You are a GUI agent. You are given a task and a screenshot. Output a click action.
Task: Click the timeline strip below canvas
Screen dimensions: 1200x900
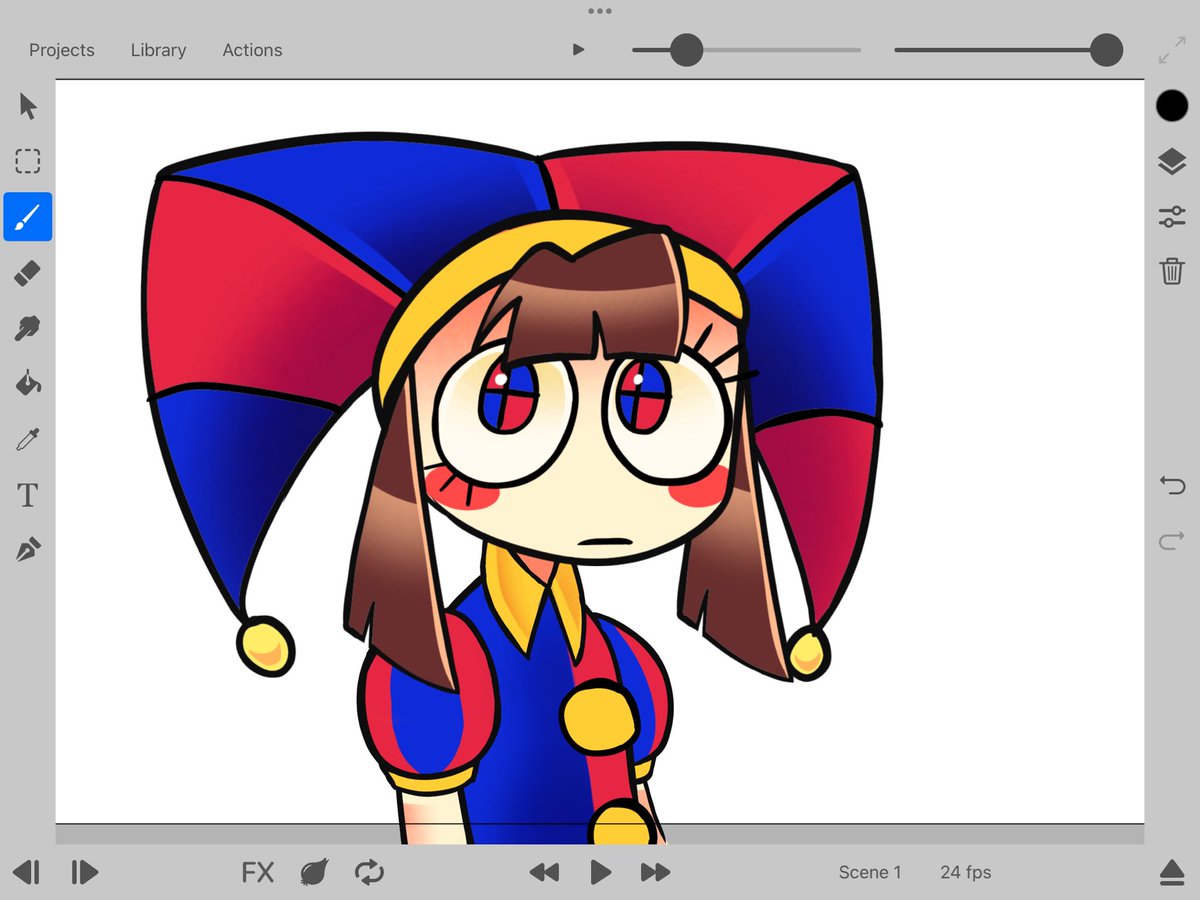600,834
